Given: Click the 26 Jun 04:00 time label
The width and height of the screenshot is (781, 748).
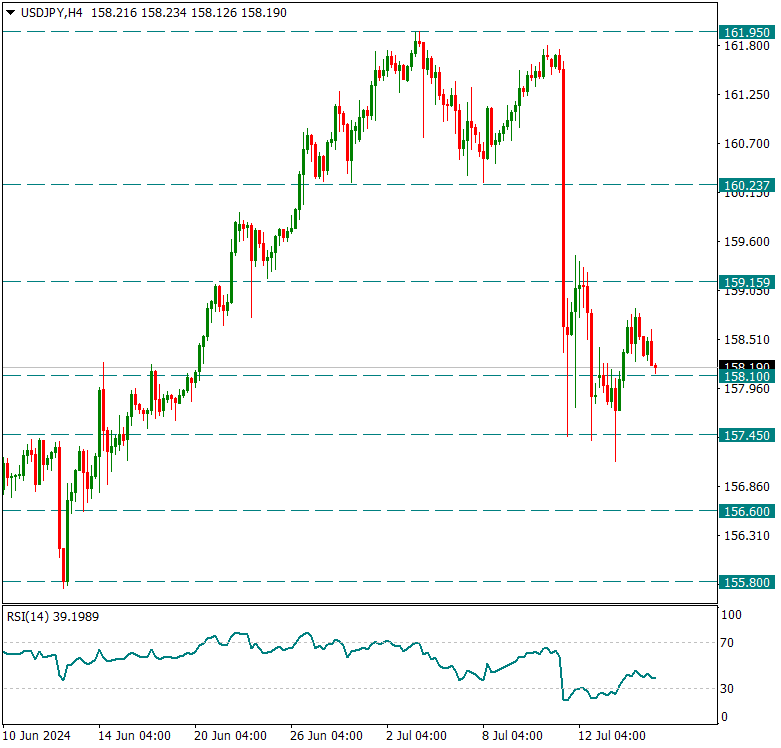Looking at the screenshot, I should [326, 736].
